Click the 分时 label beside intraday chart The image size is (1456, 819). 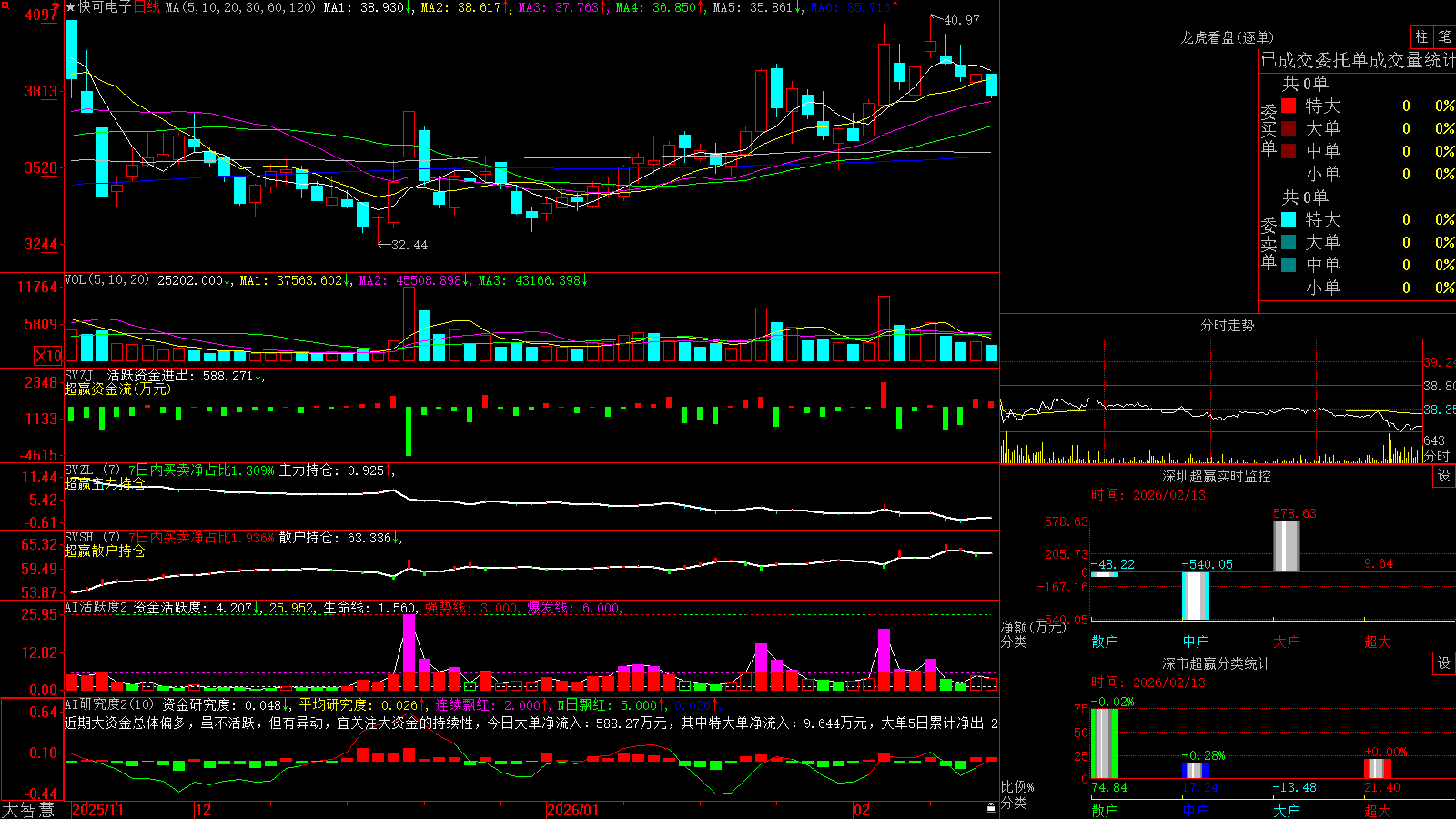[x=1437, y=456]
